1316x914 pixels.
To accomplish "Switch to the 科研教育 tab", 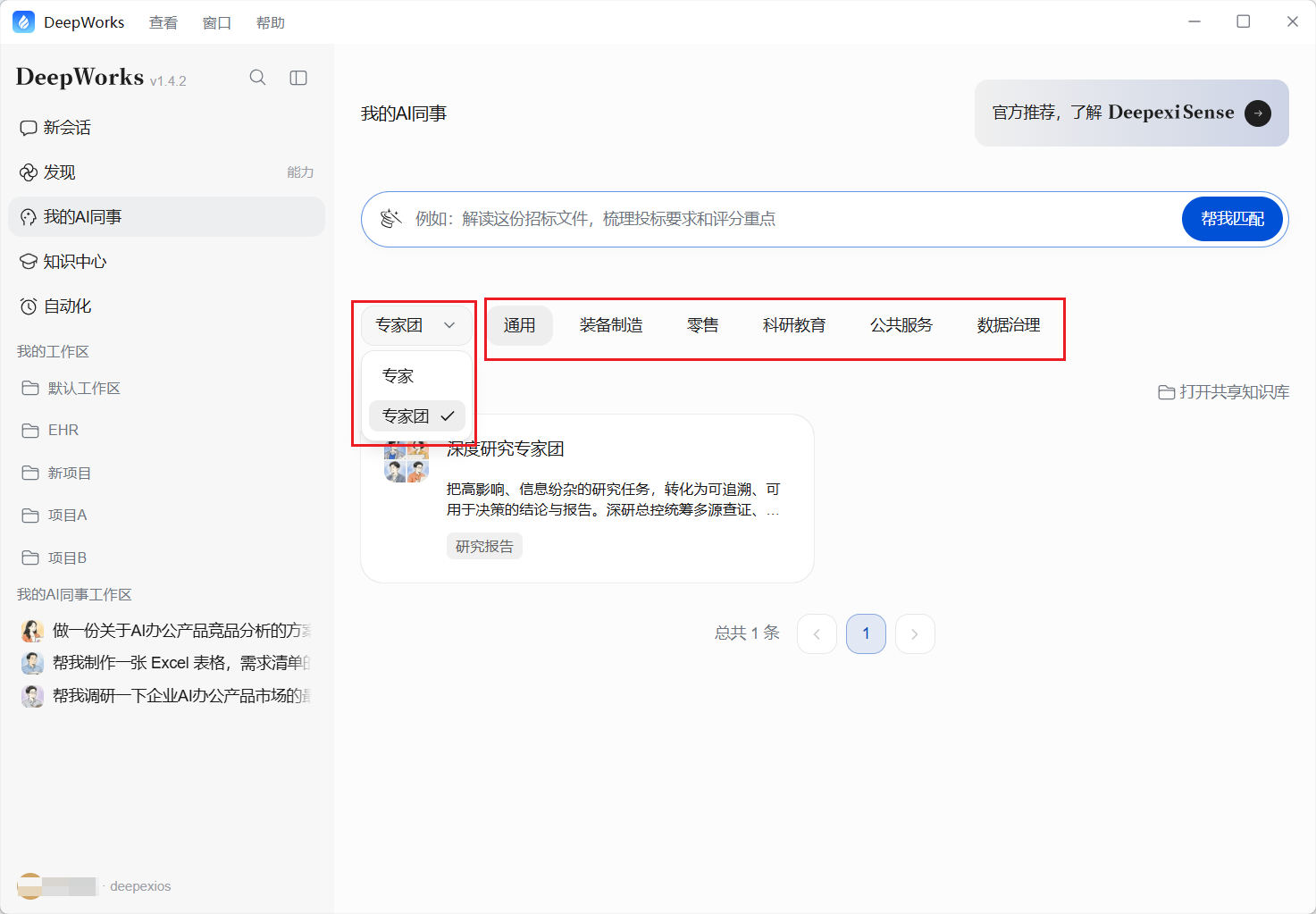I will coord(794,325).
